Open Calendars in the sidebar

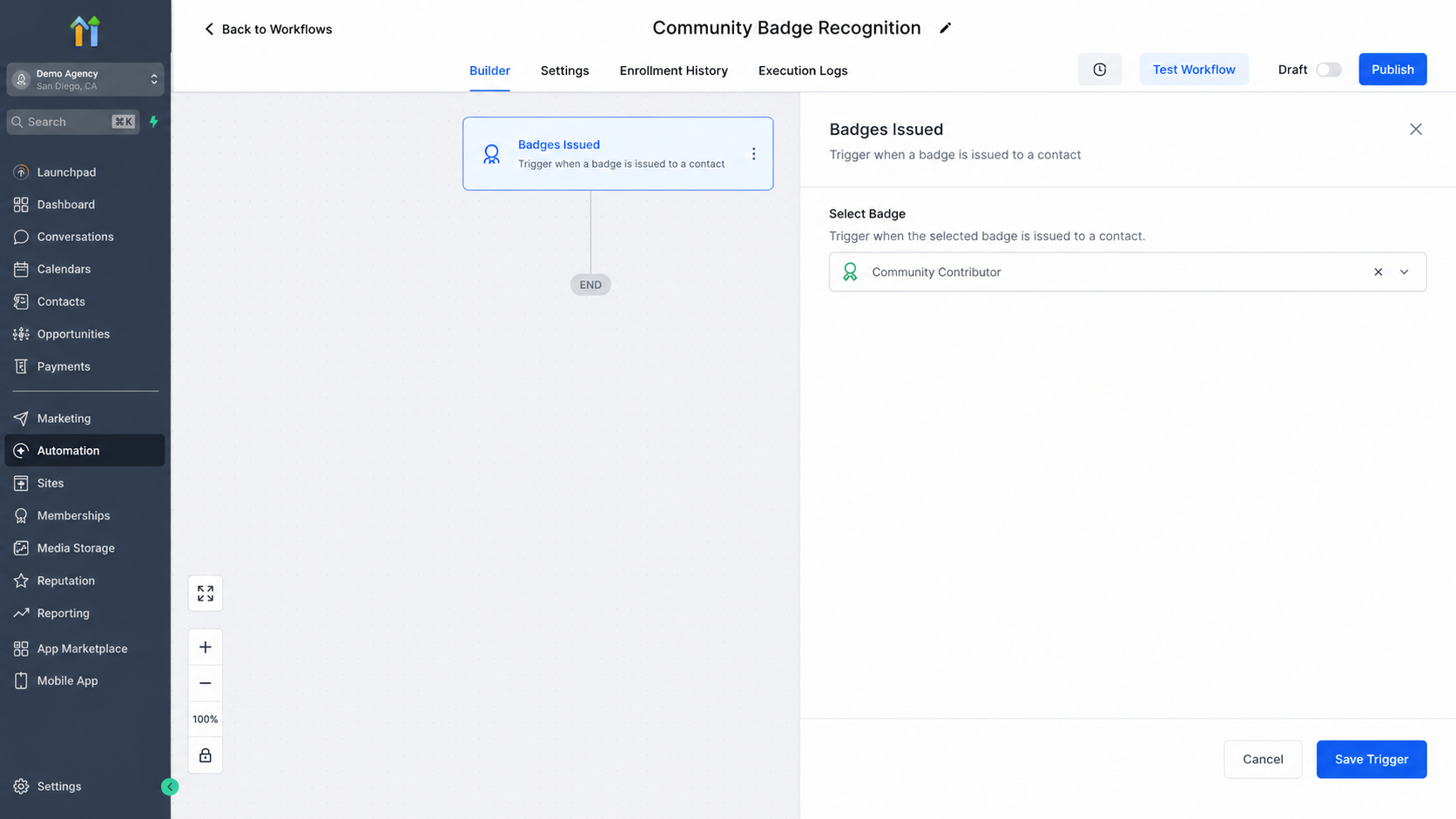coord(84,269)
